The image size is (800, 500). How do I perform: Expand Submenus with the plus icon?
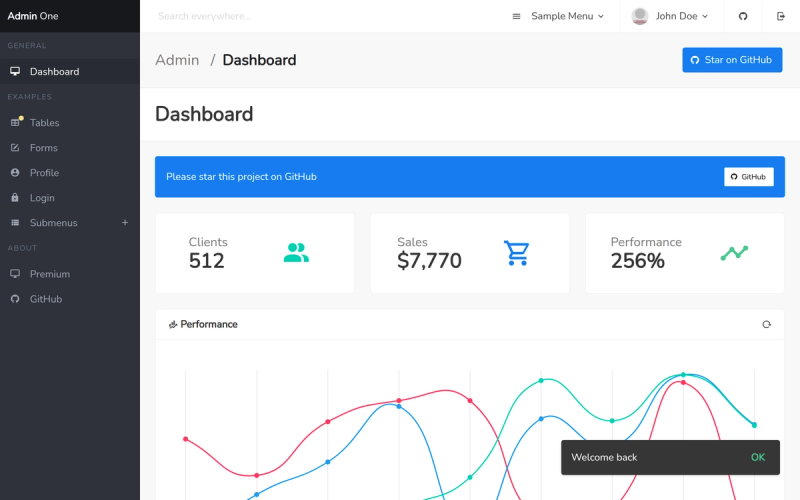125,222
